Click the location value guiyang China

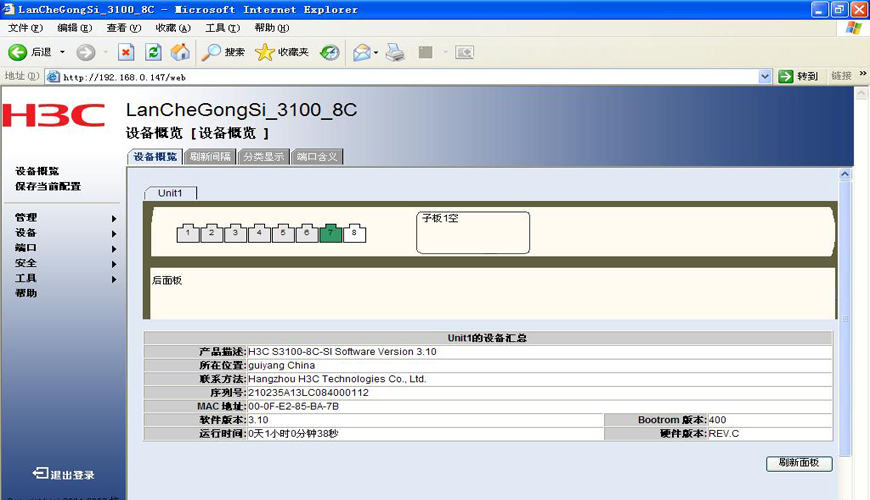tap(281, 366)
